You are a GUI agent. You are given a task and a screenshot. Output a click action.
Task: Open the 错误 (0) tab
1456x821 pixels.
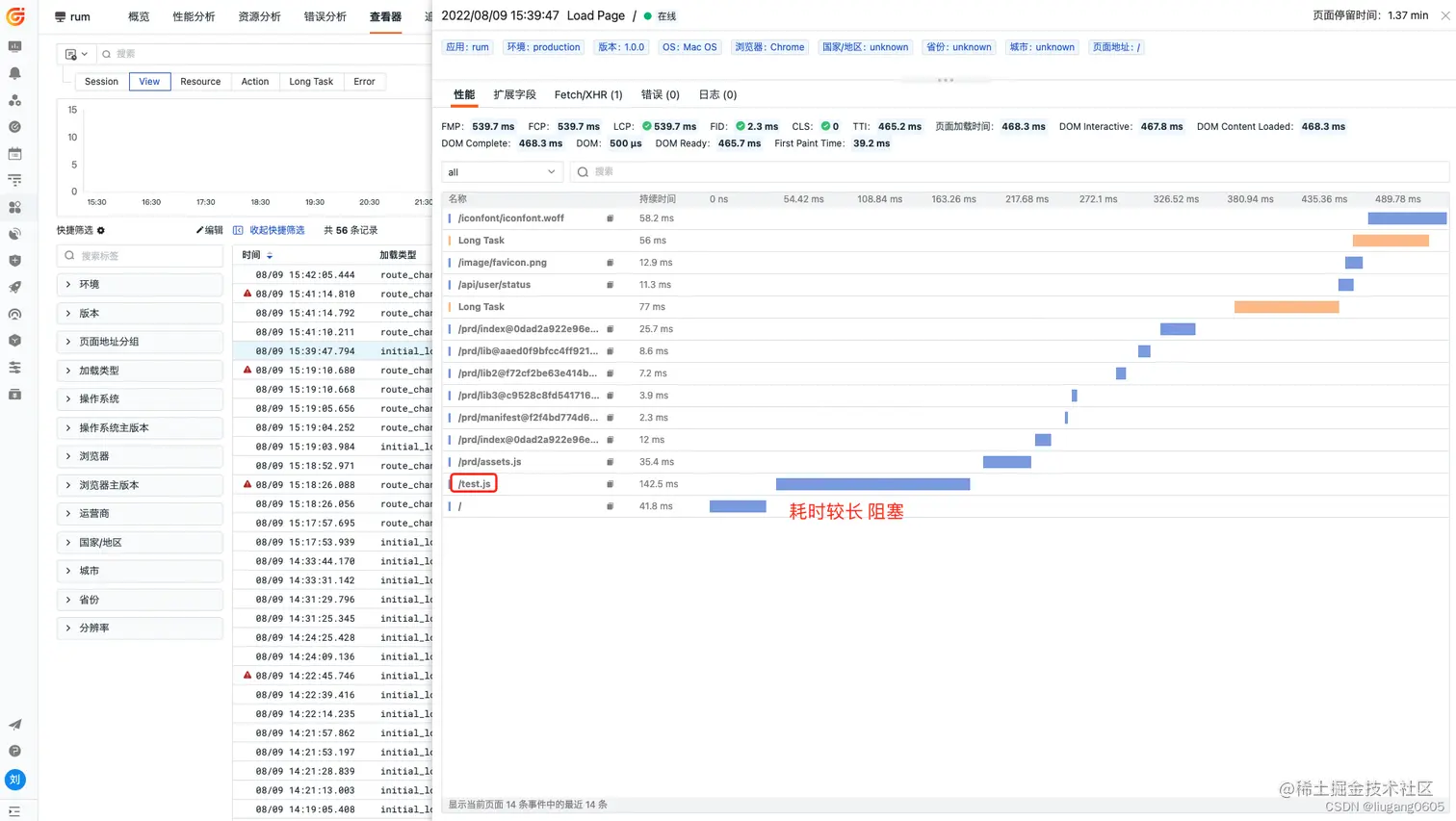(x=661, y=94)
